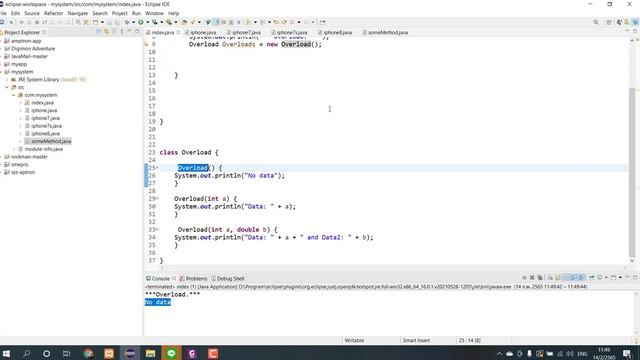The image size is (640, 360).
Task: Select iphone8.java in Project Explorer
Action: coord(45,133)
